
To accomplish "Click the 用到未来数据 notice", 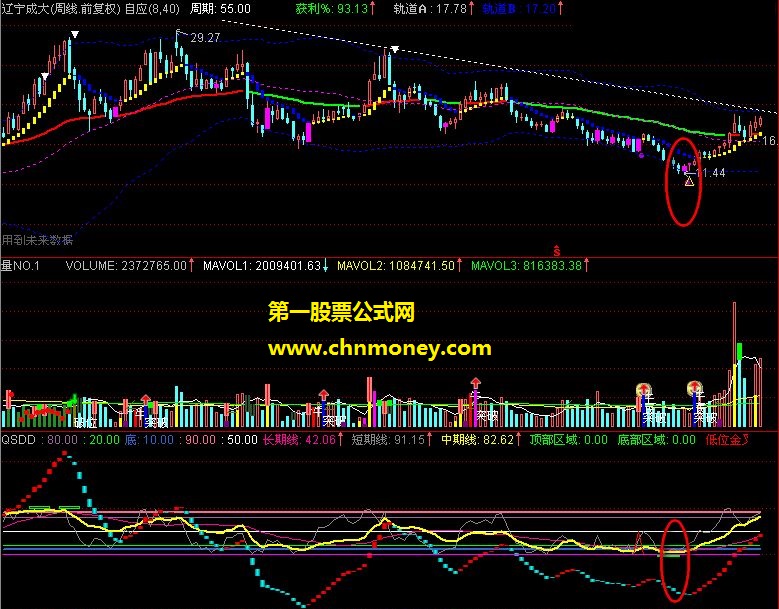I will [37, 240].
